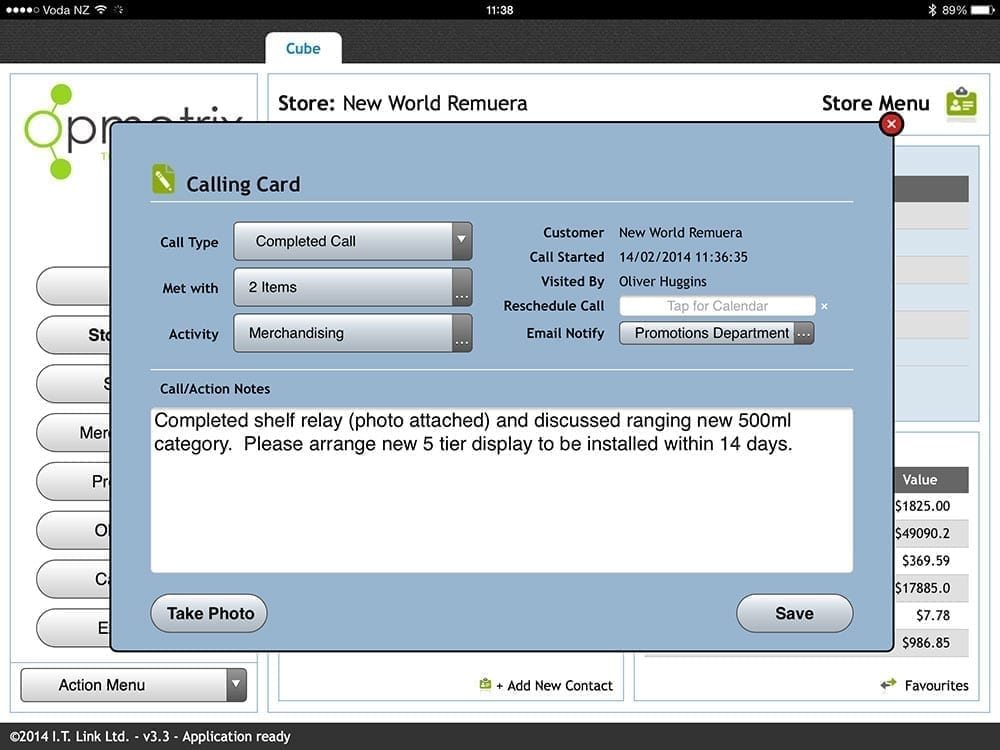Save the calling card
This screenshot has width=1000, height=750.
(x=795, y=614)
